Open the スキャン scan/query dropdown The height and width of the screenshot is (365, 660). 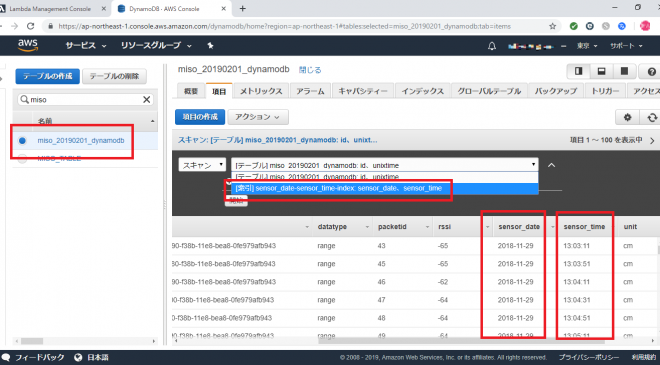202,165
